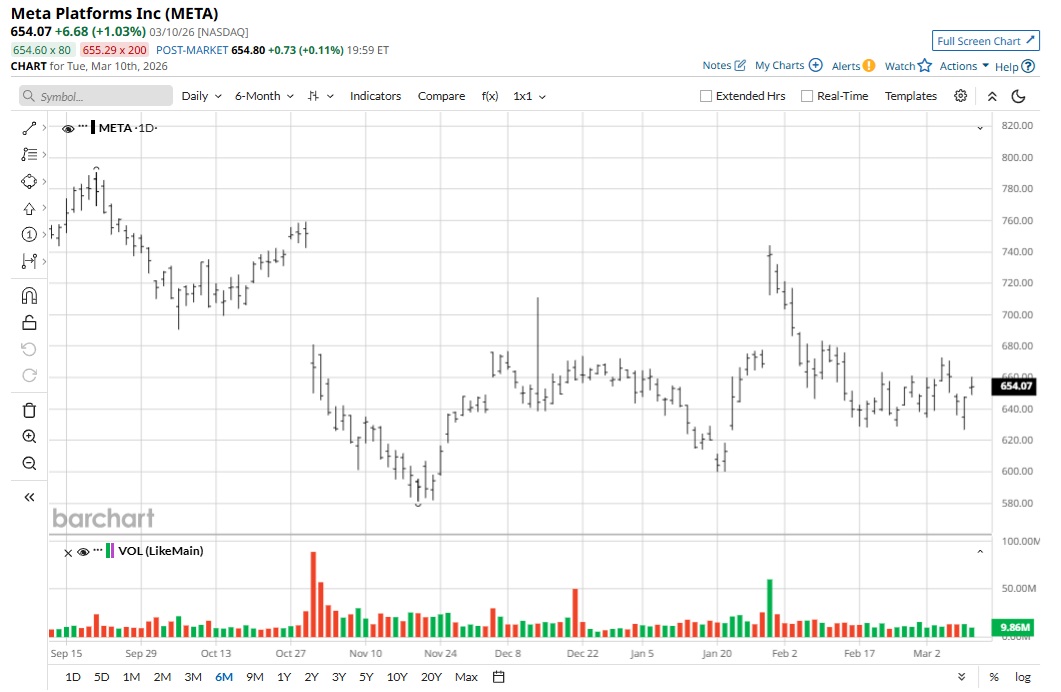Open the Daily frequency dropdown

tap(202, 96)
